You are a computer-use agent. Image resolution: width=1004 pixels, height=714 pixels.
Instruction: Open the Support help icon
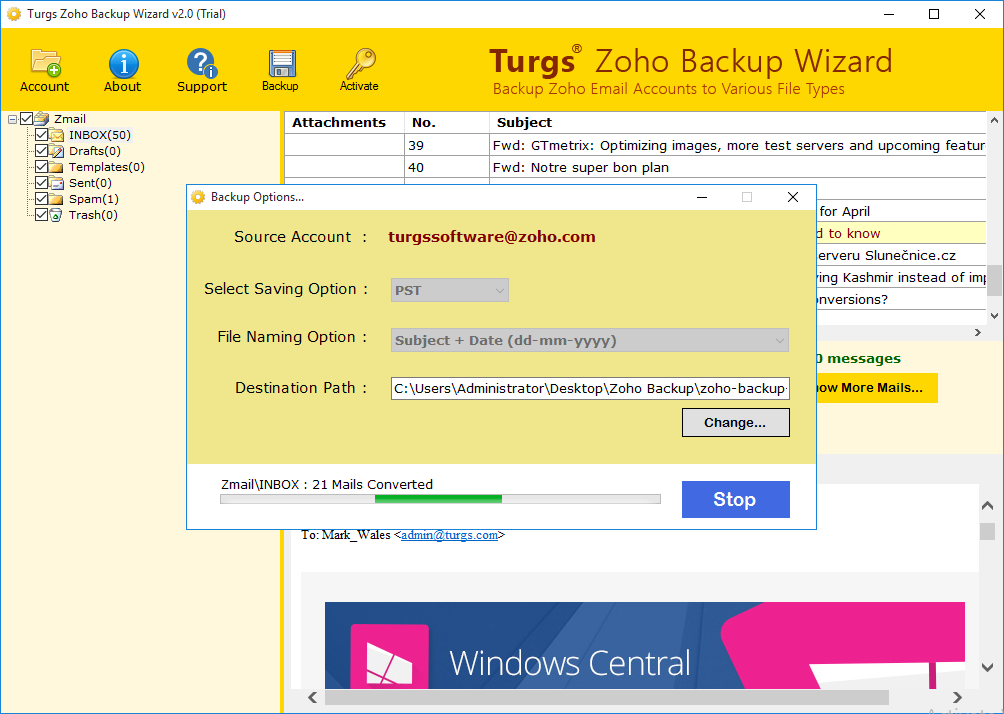point(202,70)
